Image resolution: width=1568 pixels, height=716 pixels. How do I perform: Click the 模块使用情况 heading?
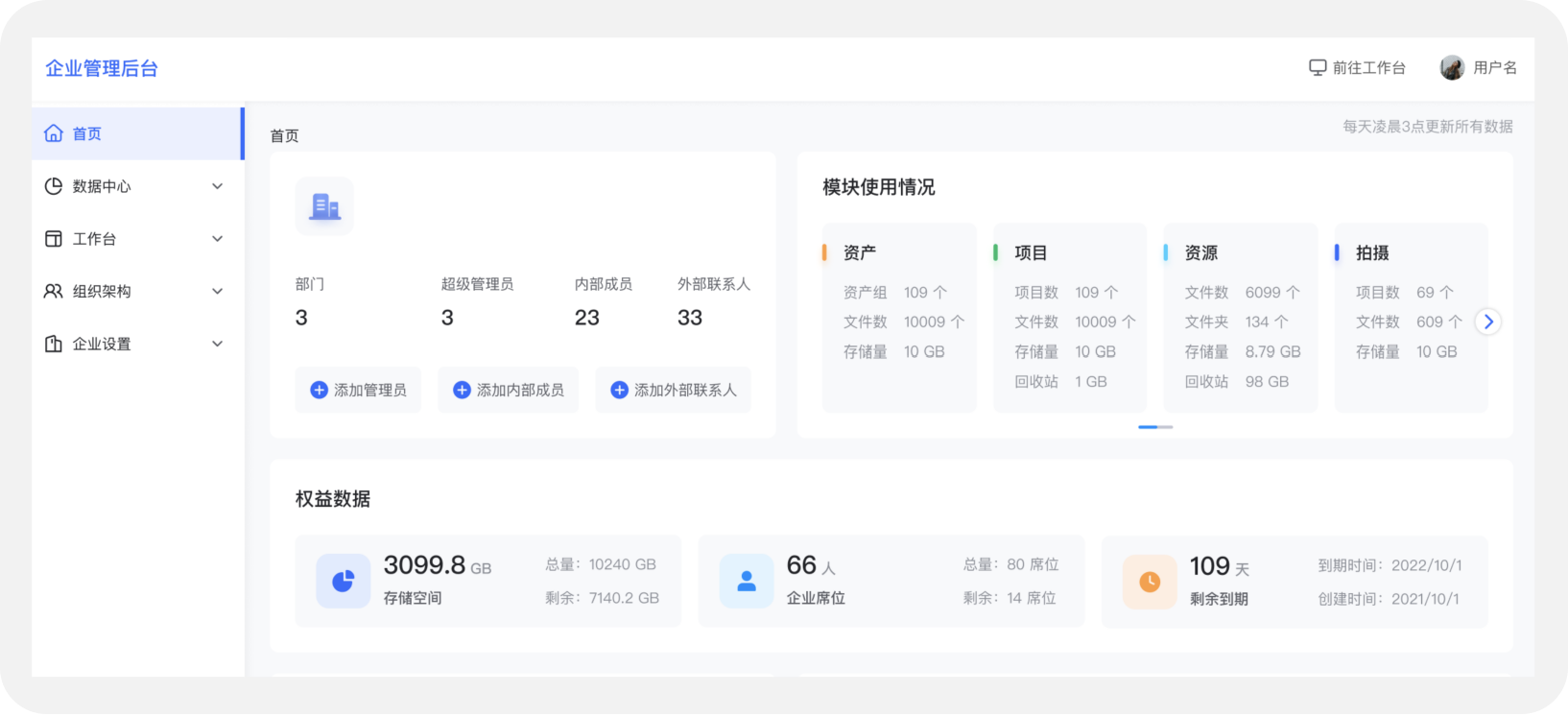(879, 187)
